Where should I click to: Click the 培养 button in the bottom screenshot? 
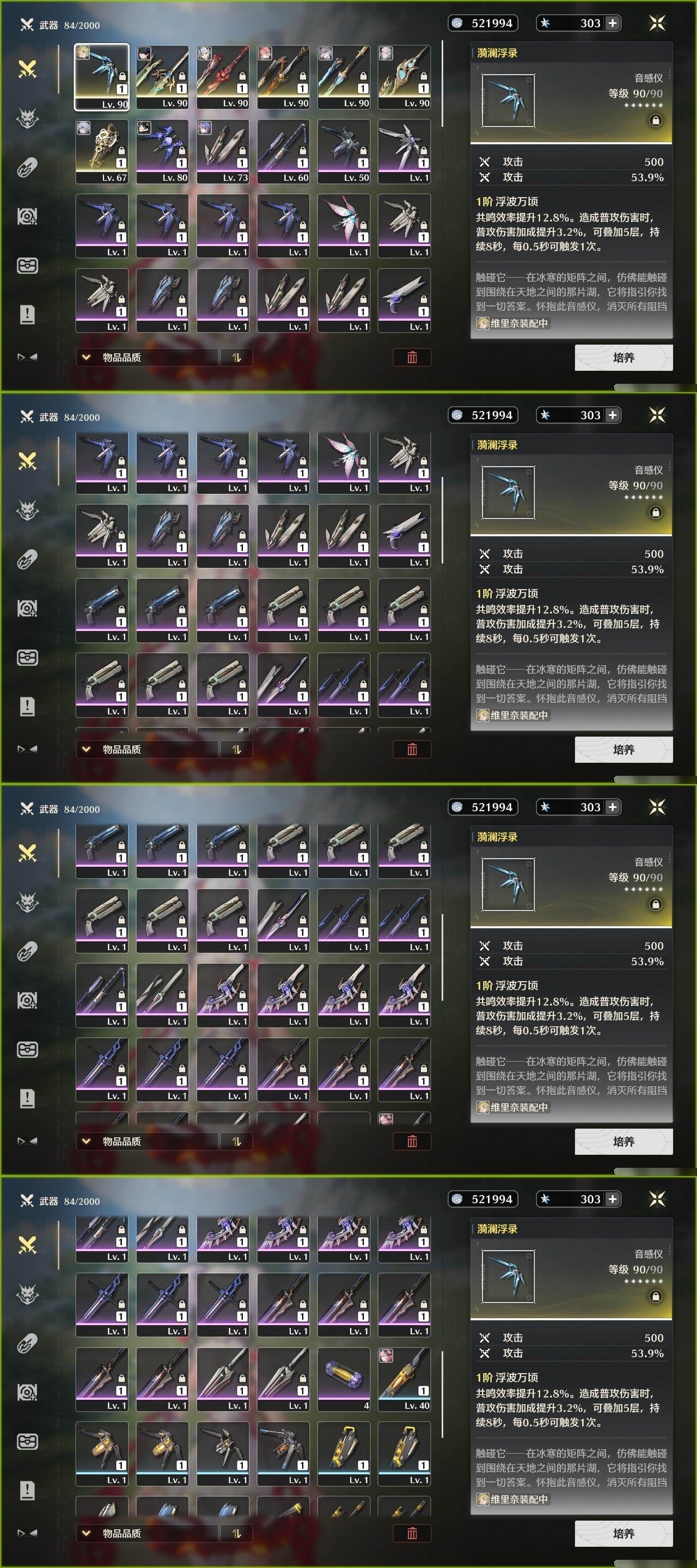[x=624, y=1533]
